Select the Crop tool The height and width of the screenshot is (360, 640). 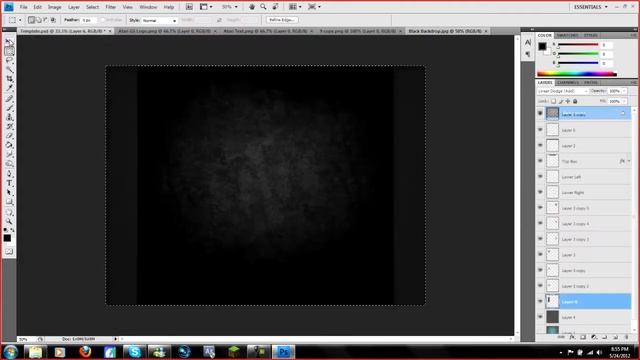9,79
